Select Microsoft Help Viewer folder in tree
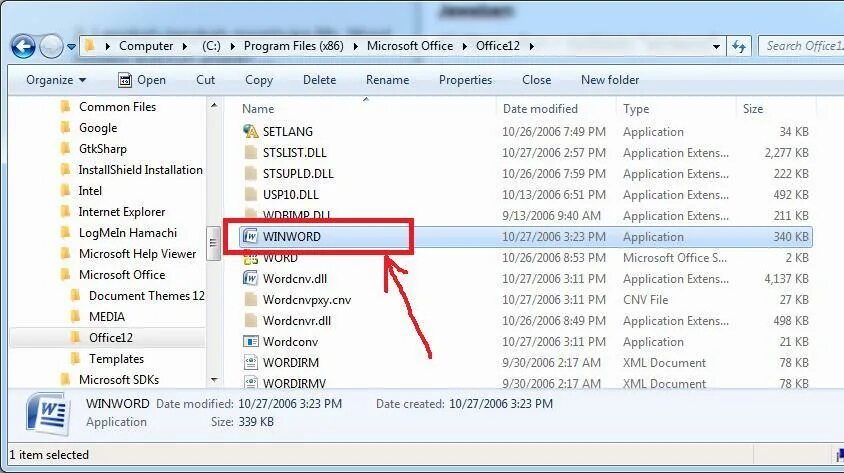844x473 pixels. tap(137, 253)
